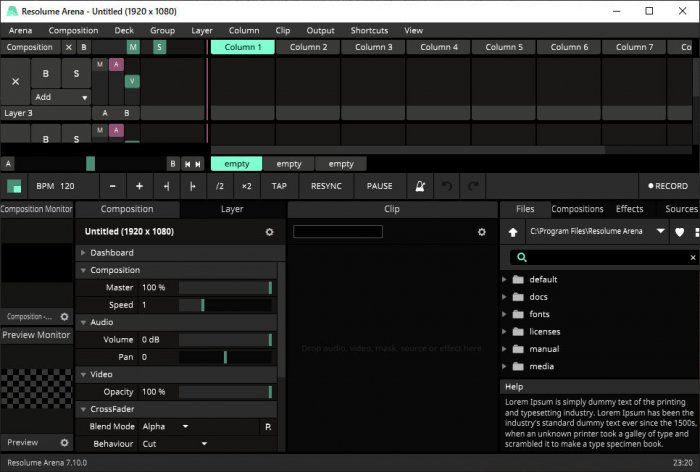
Task: Switch to the Effects tab
Action: pos(629,209)
